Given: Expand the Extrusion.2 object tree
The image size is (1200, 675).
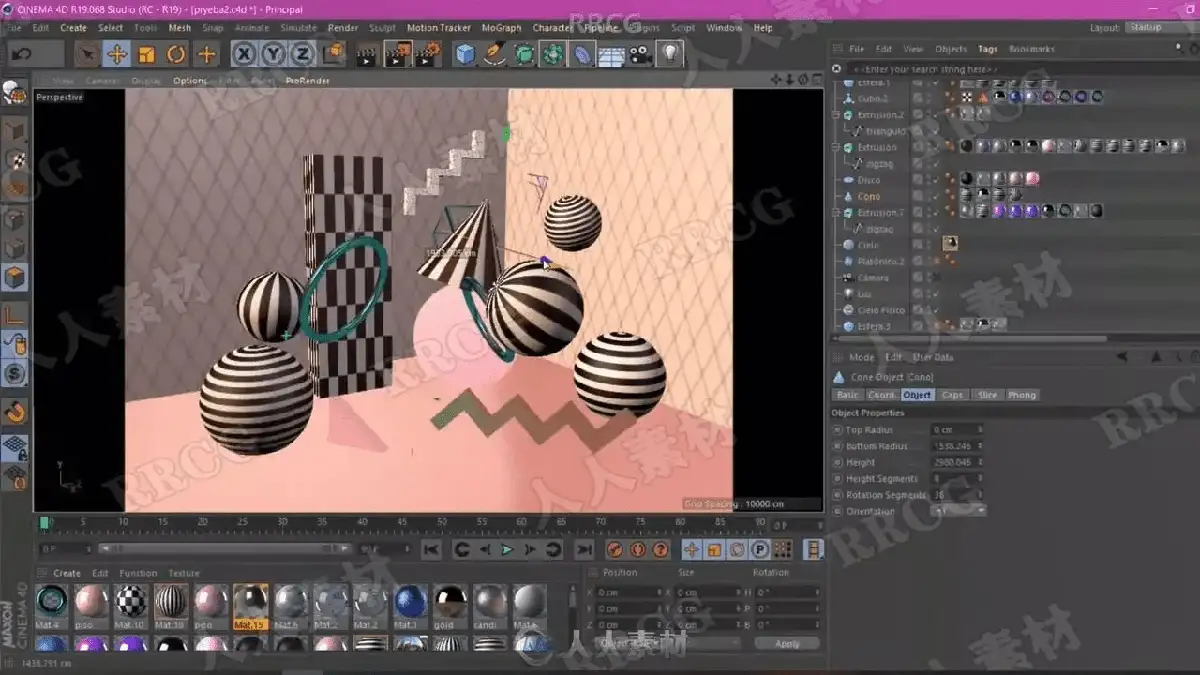Looking at the screenshot, I should point(837,115).
